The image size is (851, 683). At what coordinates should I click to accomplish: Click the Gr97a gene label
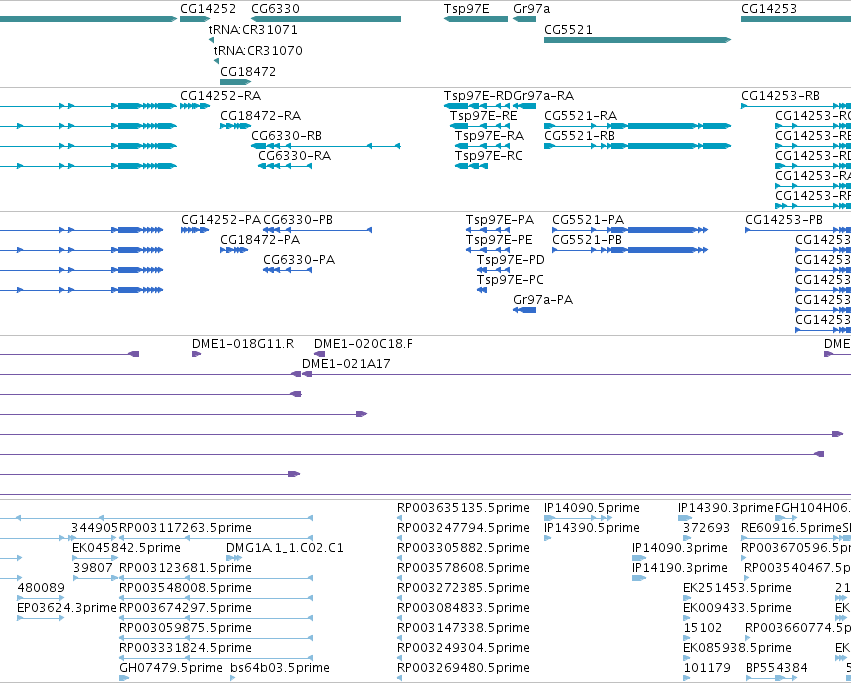click(531, 9)
